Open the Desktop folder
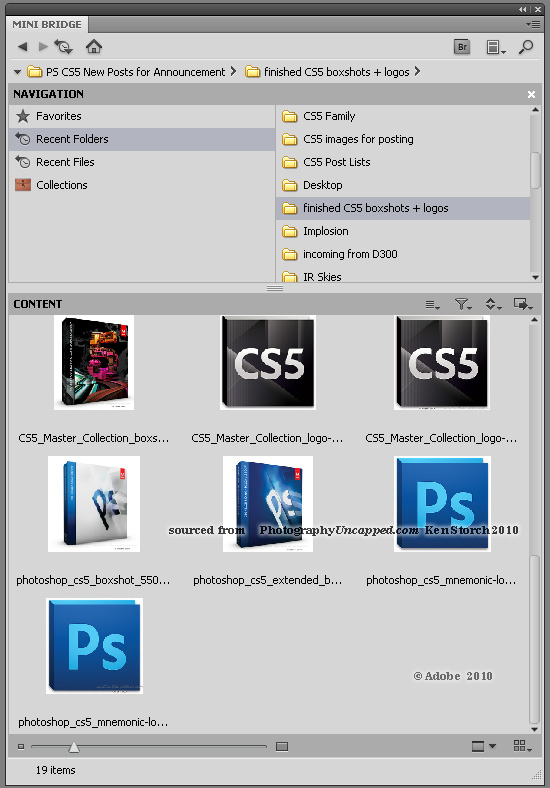The height and width of the screenshot is (788, 550). (403, 185)
